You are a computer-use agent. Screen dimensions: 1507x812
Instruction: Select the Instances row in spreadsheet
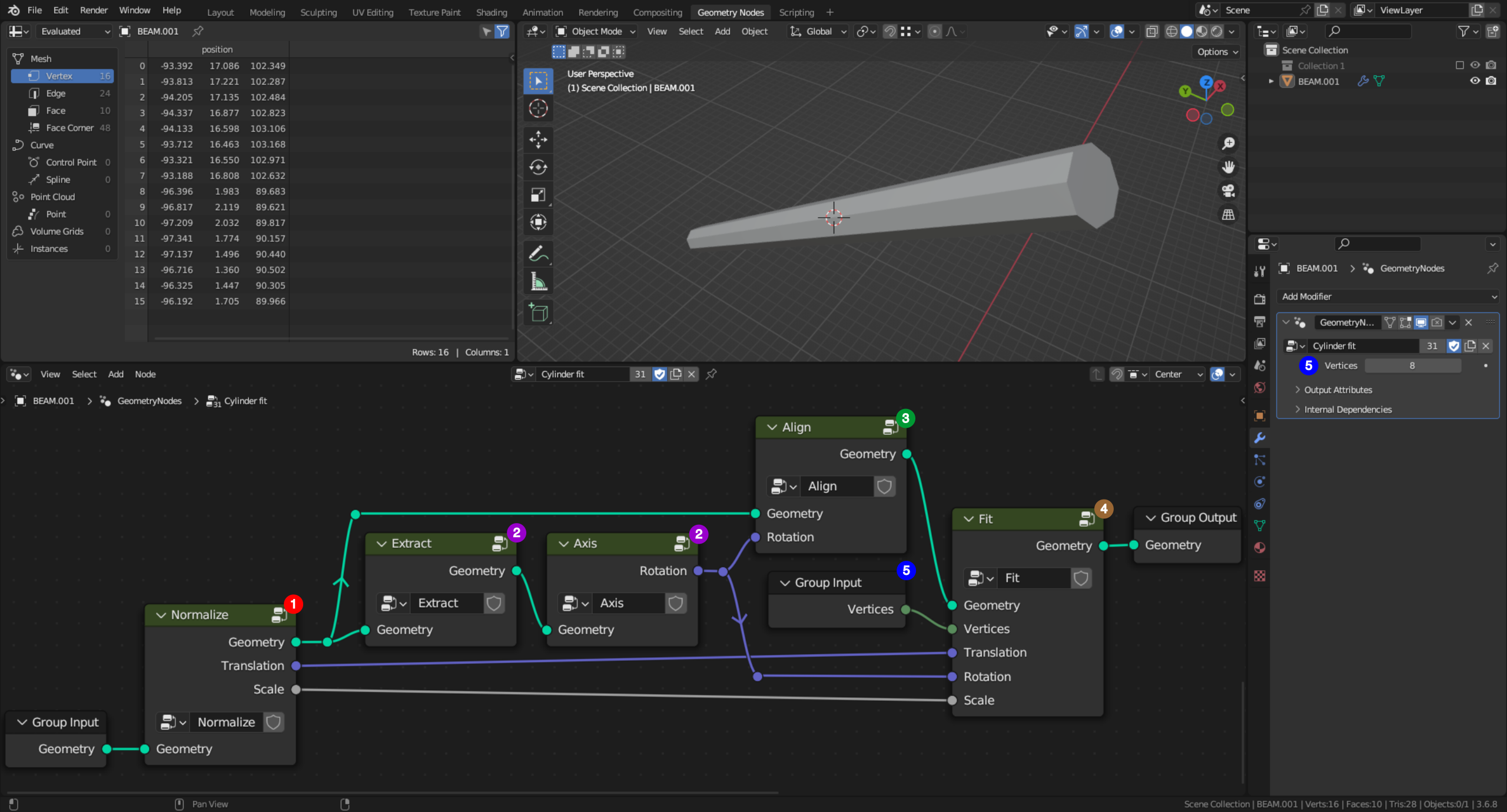(x=62, y=249)
